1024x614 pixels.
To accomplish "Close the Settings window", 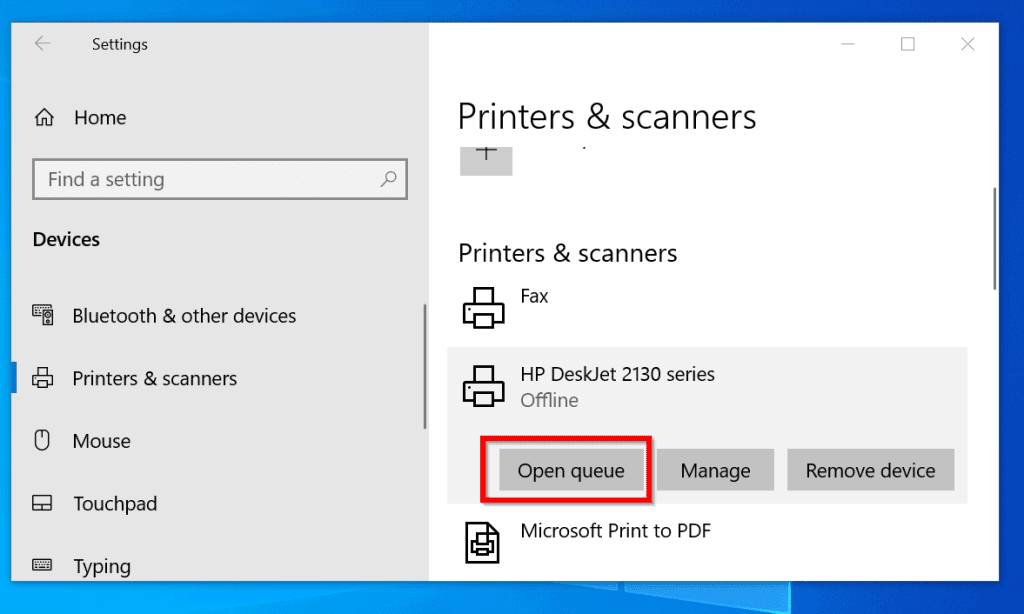I will [x=968, y=44].
